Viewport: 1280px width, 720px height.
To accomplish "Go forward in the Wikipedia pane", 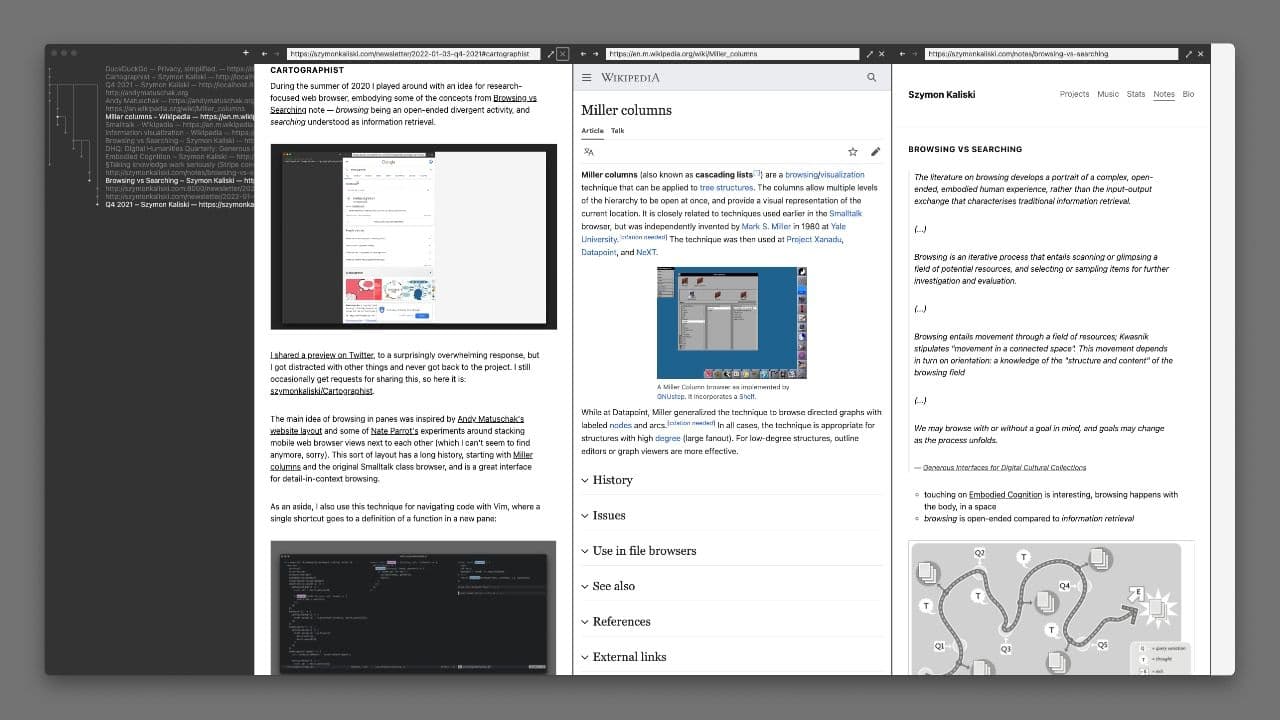I will [x=597, y=54].
